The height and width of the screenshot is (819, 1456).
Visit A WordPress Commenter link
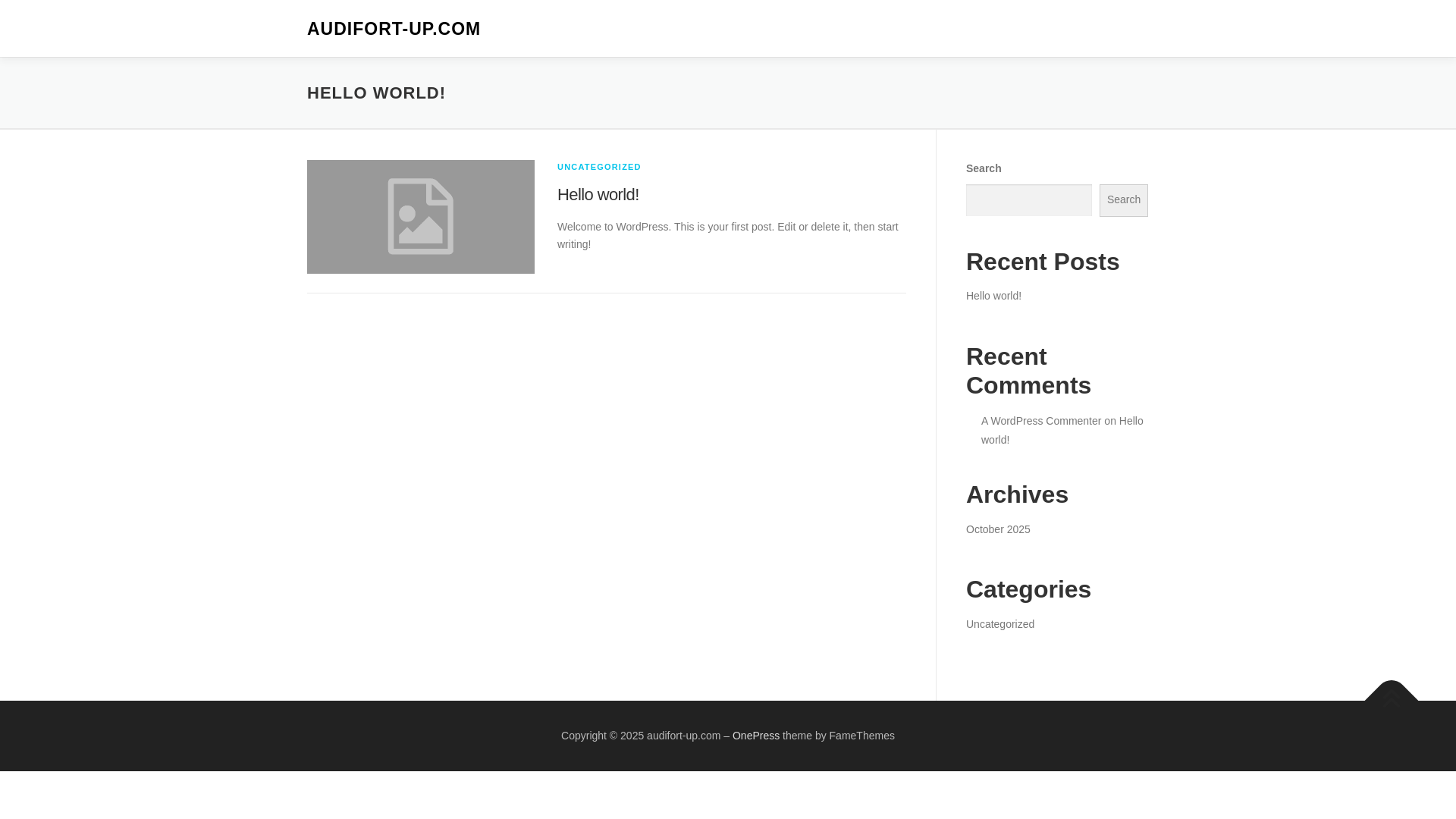coord(1040,421)
